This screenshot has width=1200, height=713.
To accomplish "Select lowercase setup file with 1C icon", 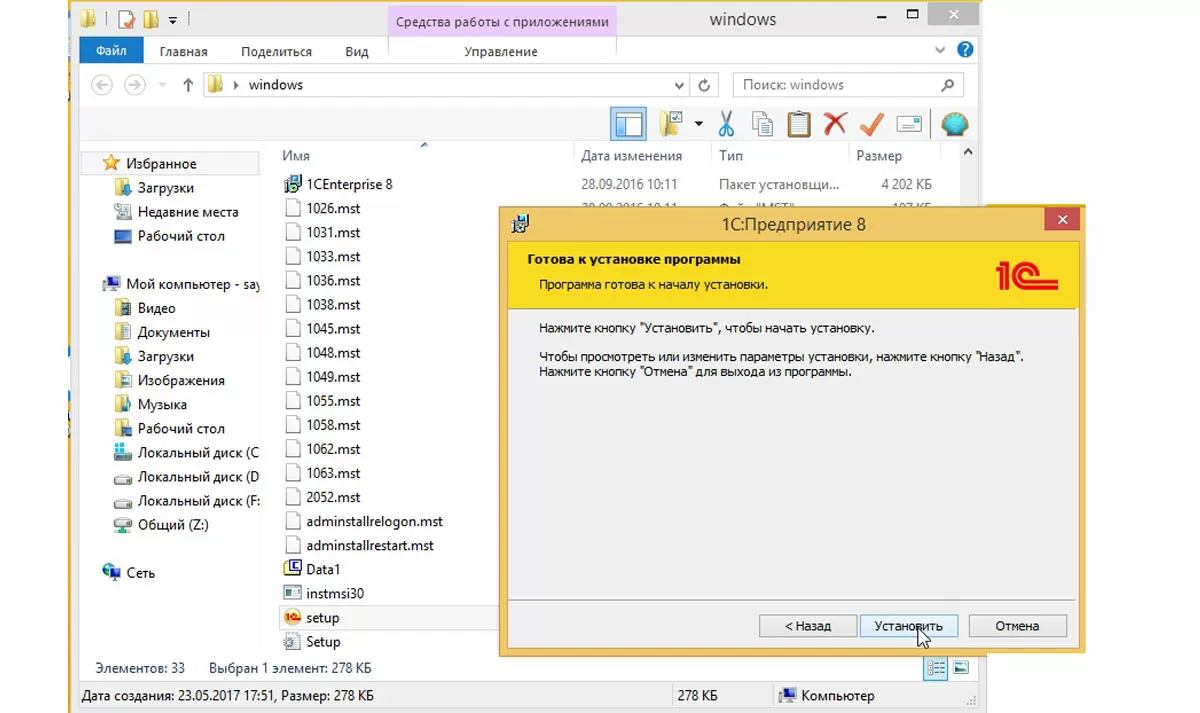I will 323,618.
